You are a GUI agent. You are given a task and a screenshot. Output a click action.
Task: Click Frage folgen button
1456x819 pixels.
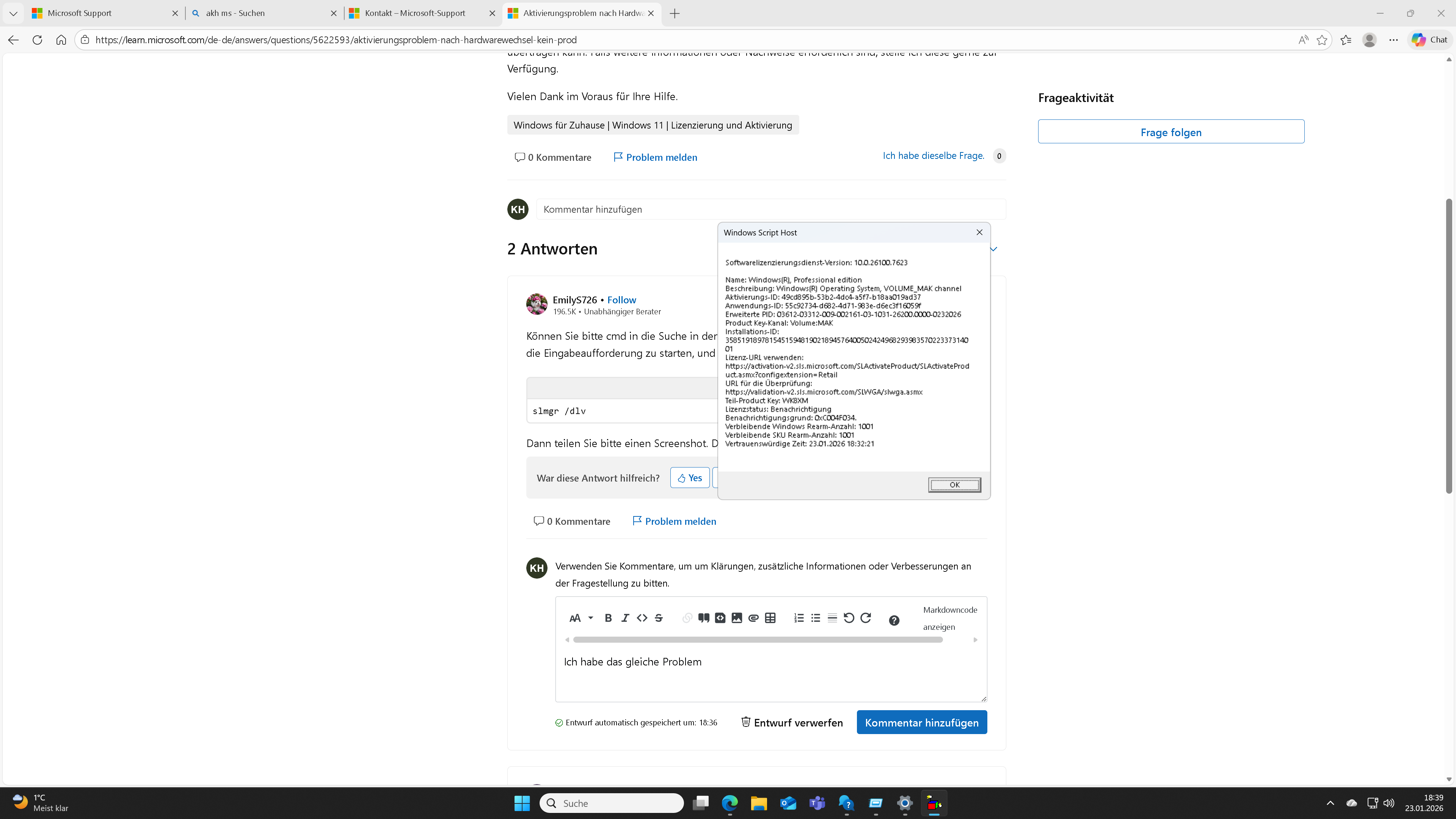[1171, 132]
